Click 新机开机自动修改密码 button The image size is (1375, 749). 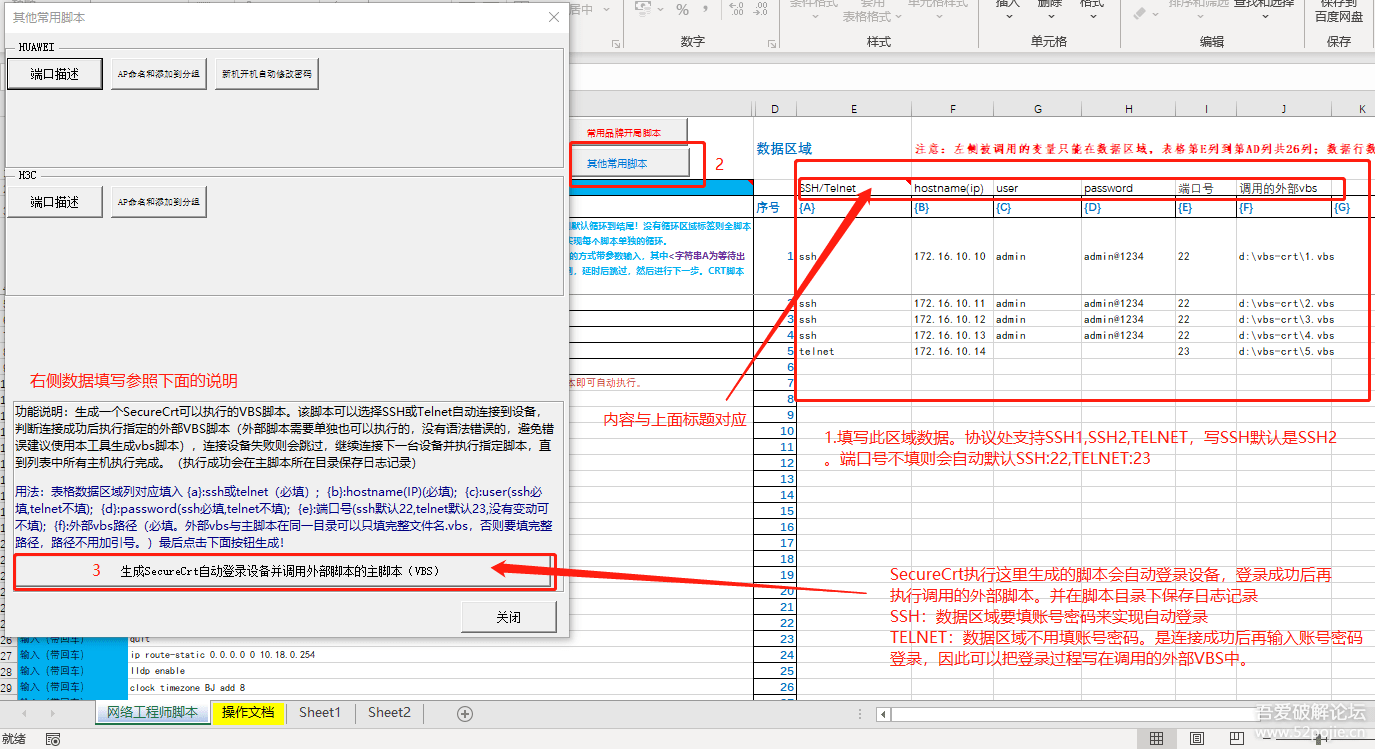[x=266, y=74]
